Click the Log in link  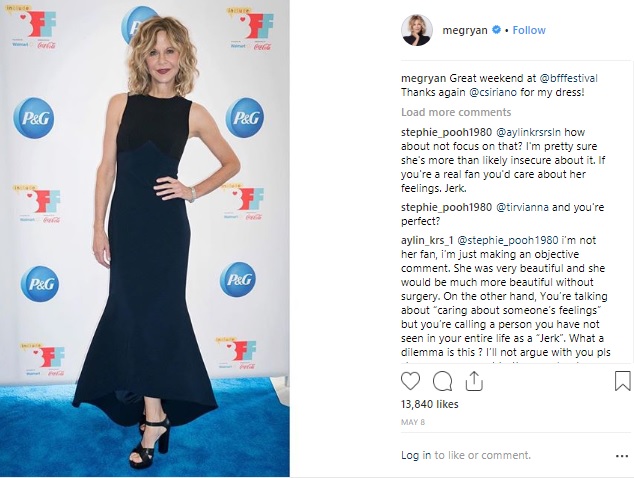[x=416, y=455]
